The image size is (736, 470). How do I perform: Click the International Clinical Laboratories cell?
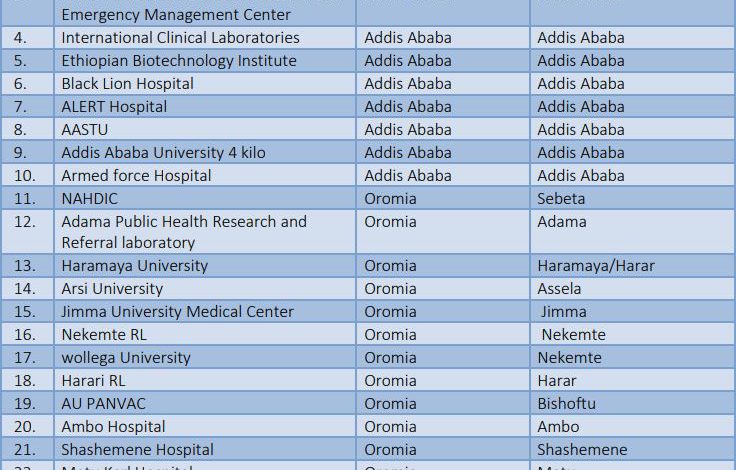(205, 38)
